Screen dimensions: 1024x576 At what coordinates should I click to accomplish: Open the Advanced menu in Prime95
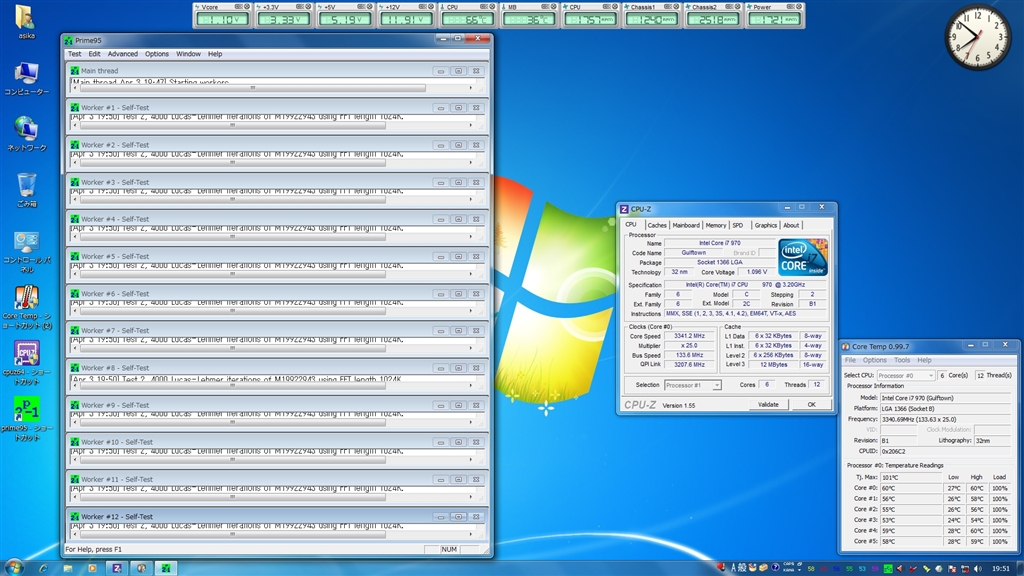click(123, 54)
